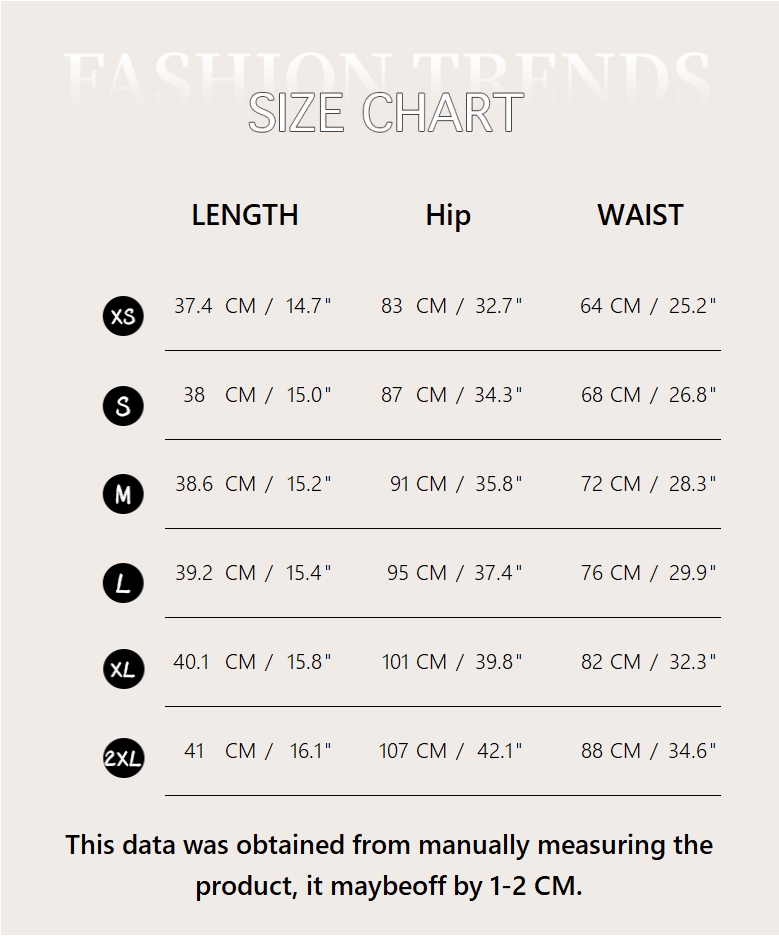This screenshot has width=779, height=936.
Task: Click the LENGTH column header
Action: pos(245,215)
